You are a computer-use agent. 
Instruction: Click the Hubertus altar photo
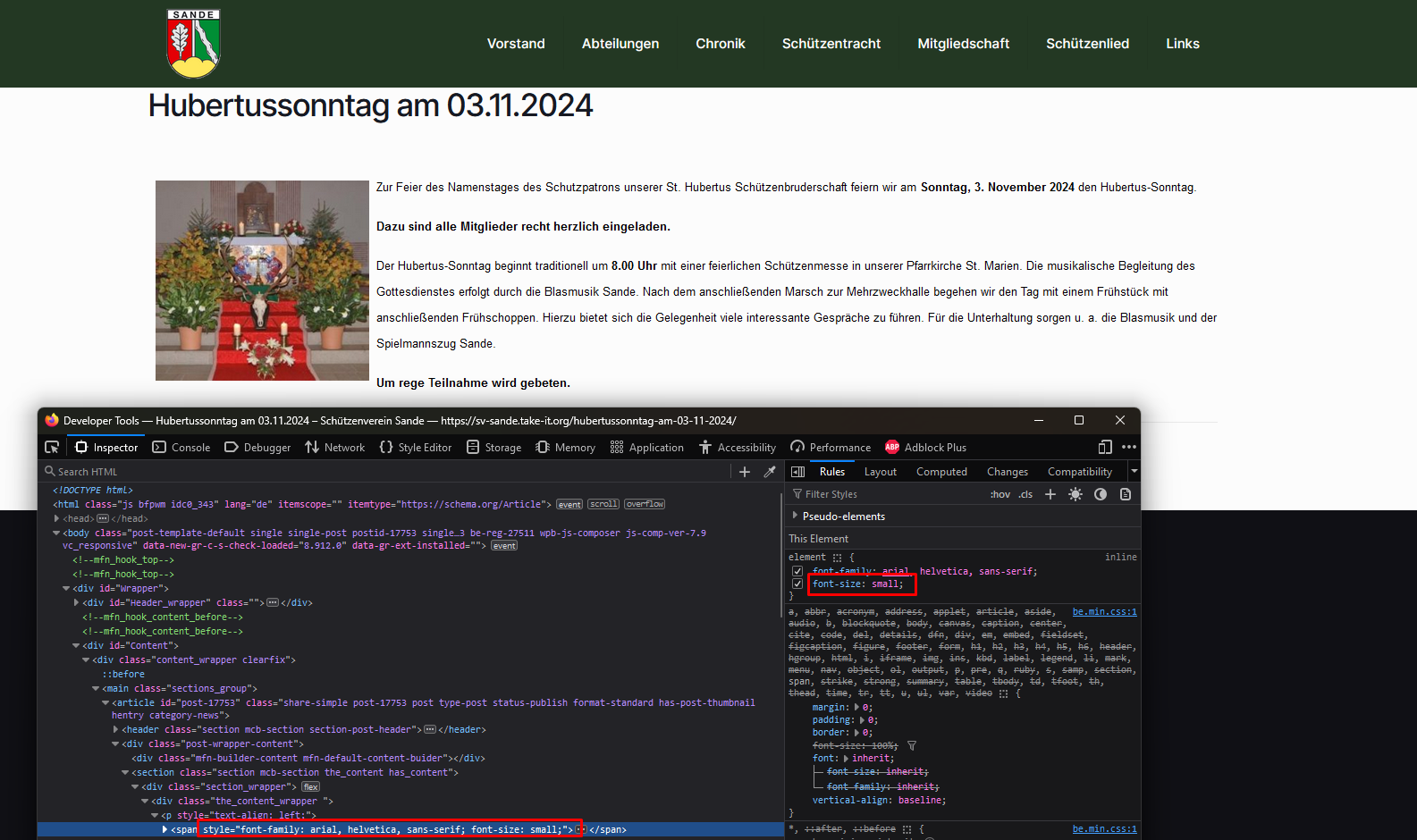click(x=262, y=281)
